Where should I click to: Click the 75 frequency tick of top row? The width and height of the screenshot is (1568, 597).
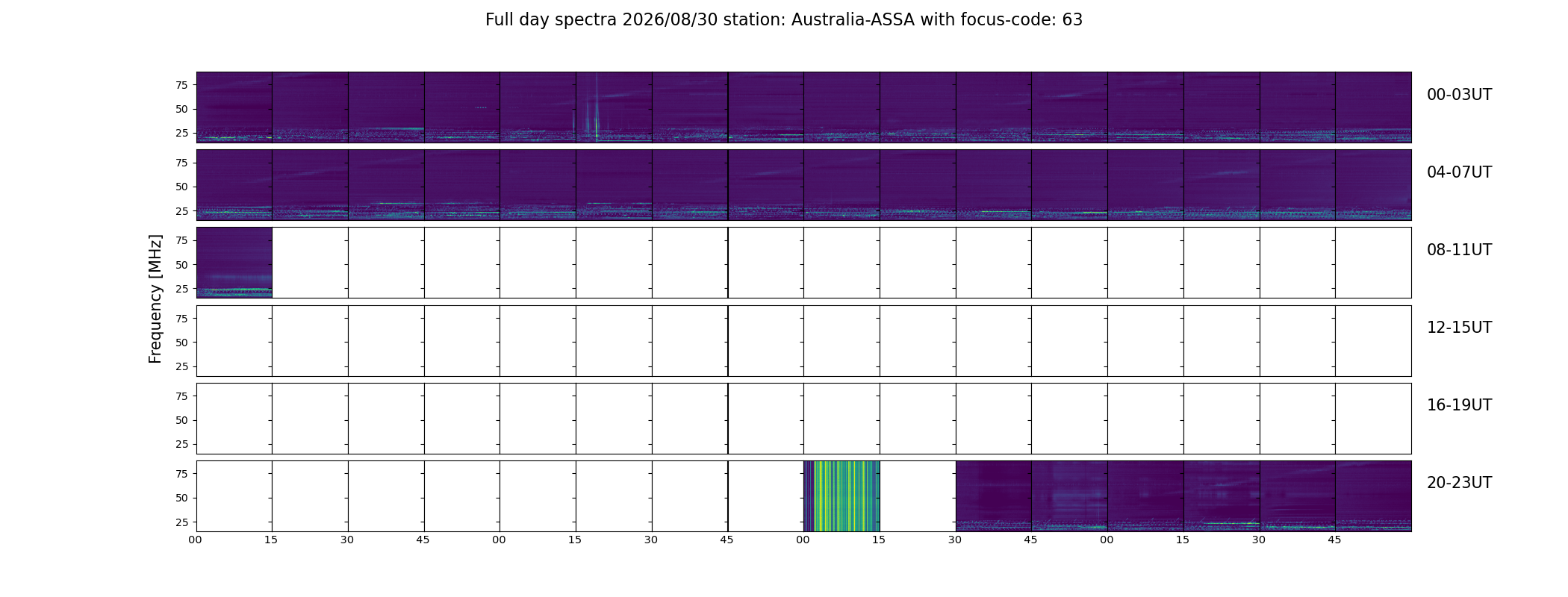[181, 85]
